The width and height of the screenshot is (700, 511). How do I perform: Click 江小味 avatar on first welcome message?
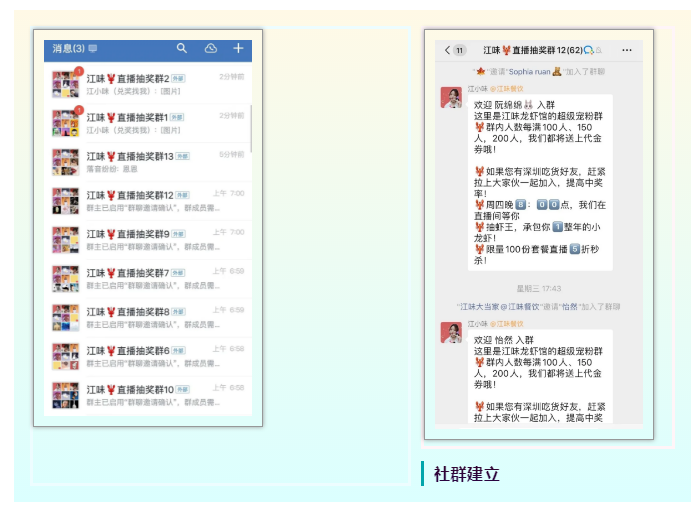click(451, 98)
